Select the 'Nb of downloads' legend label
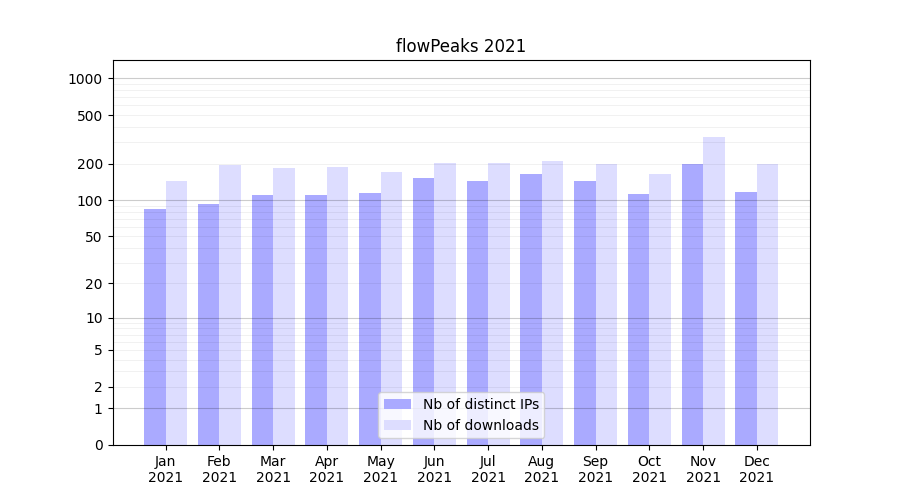This screenshot has height=500, width=900. click(480, 425)
